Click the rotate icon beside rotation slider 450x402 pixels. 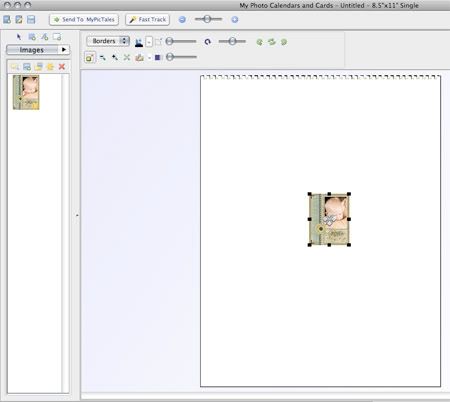point(208,42)
